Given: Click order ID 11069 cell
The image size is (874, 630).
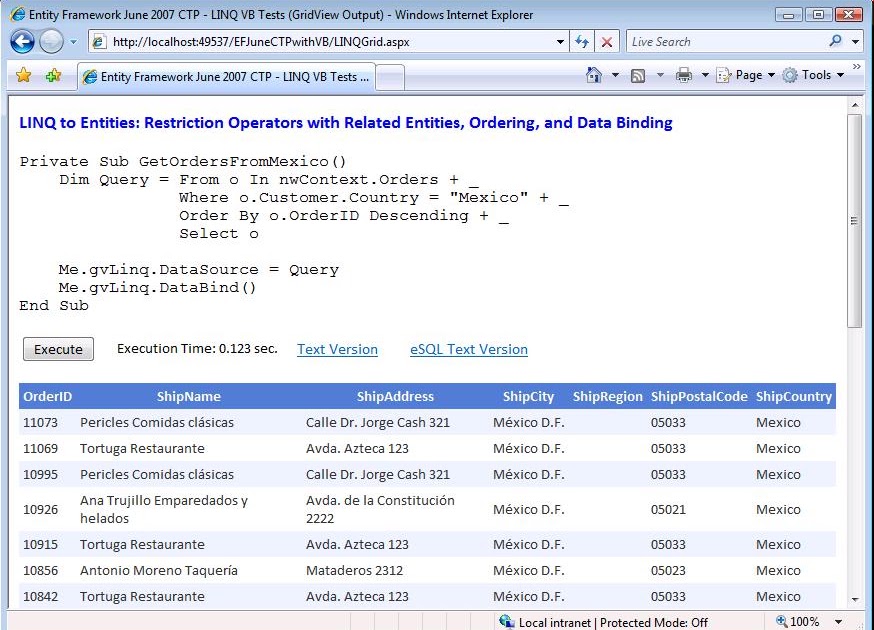Looking at the screenshot, I should pos(40,449).
